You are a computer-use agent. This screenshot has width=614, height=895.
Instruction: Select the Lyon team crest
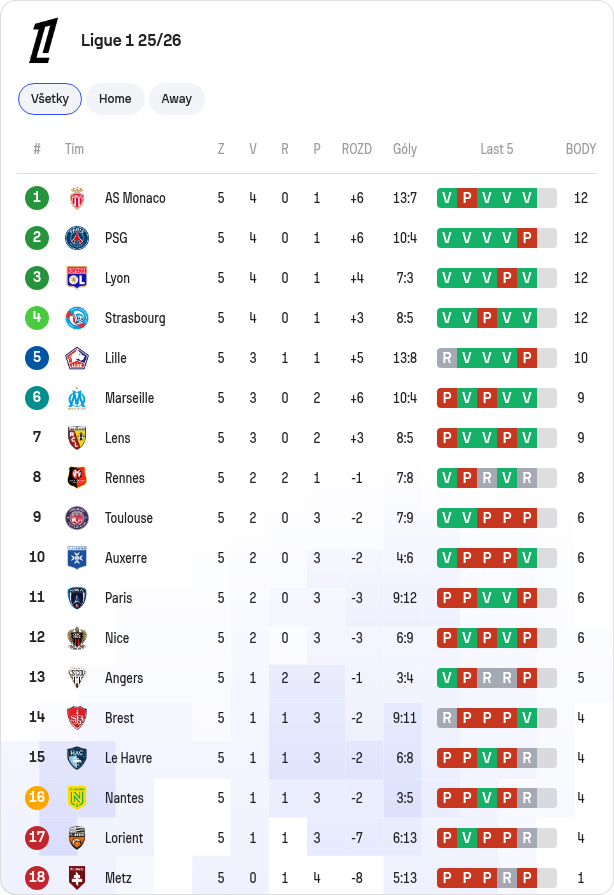click(76, 278)
